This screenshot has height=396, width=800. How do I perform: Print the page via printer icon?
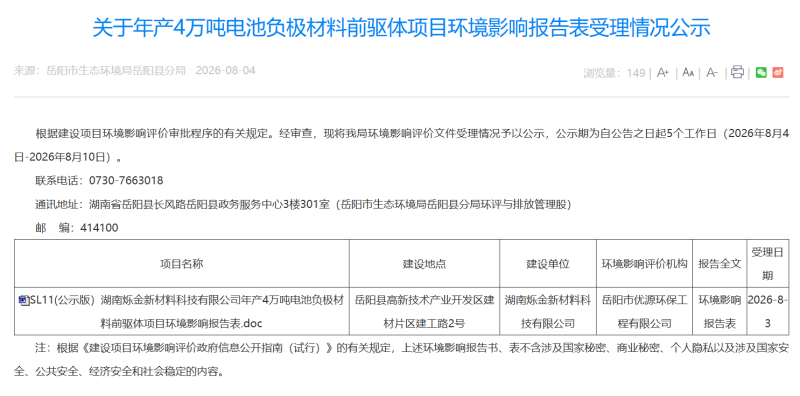(737, 72)
